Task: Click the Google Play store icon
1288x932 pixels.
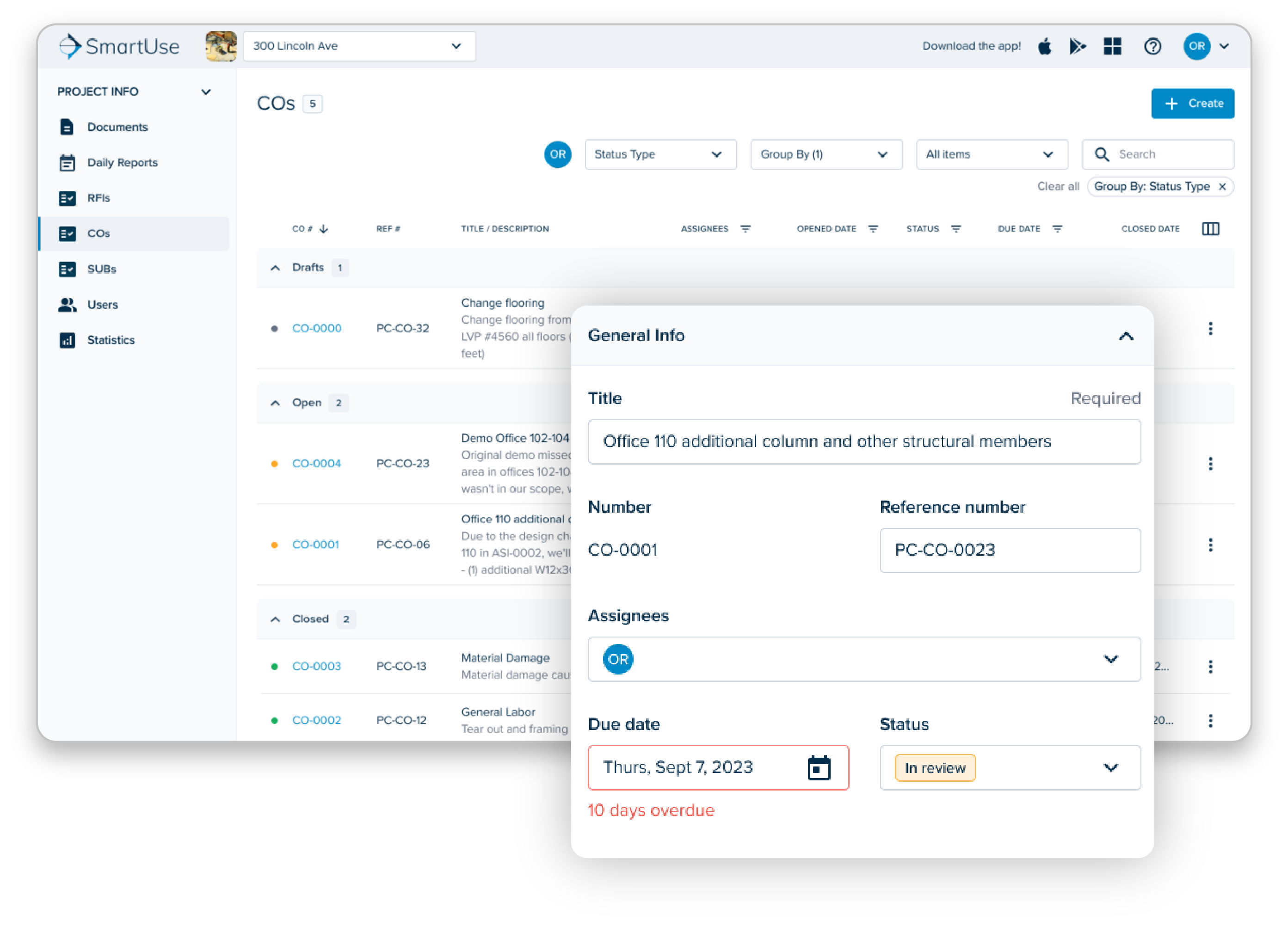Action: click(x=1078, y=46)
